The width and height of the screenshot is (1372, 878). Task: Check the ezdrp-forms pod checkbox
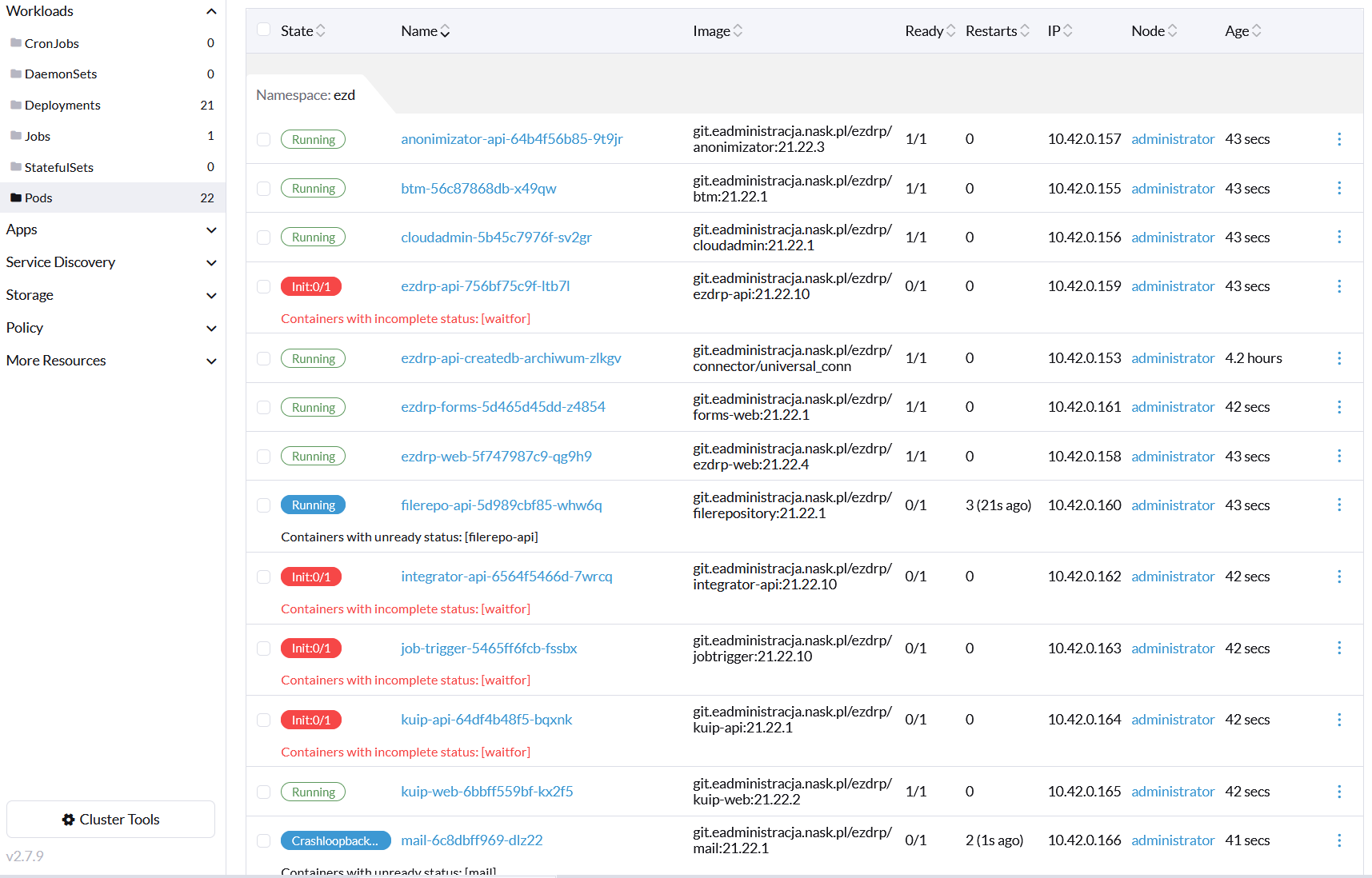[x=263, y=407]
